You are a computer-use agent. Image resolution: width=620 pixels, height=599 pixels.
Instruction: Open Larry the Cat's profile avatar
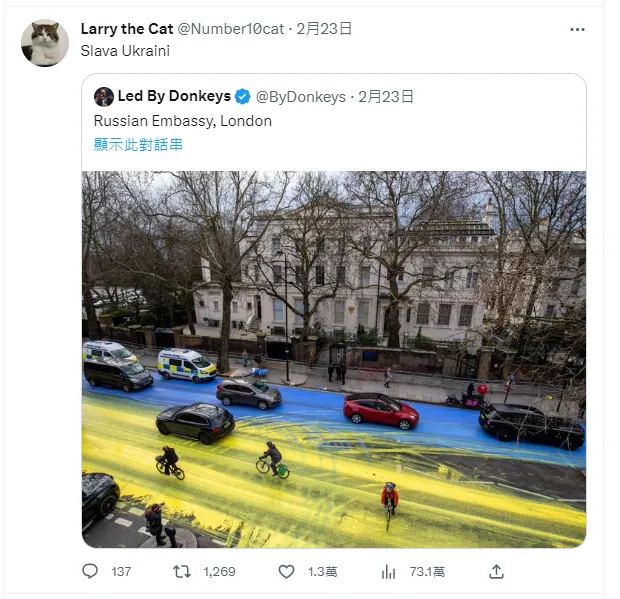point(45,43)
